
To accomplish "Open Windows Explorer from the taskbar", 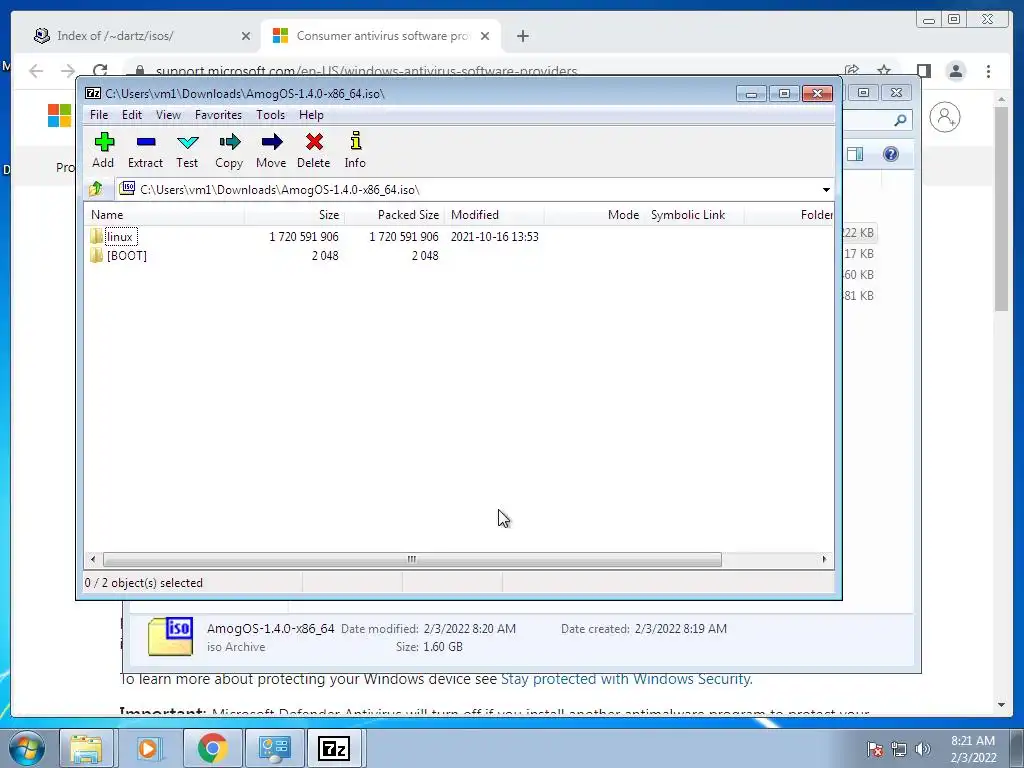I will pyautogui.click(x=86, y=748).
